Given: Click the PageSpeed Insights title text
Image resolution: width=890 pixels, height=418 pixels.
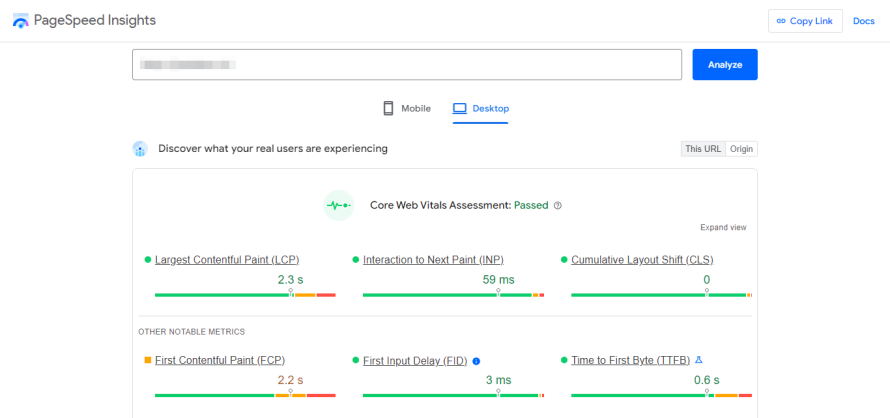Looking at the screenshot, I should 95,20.
